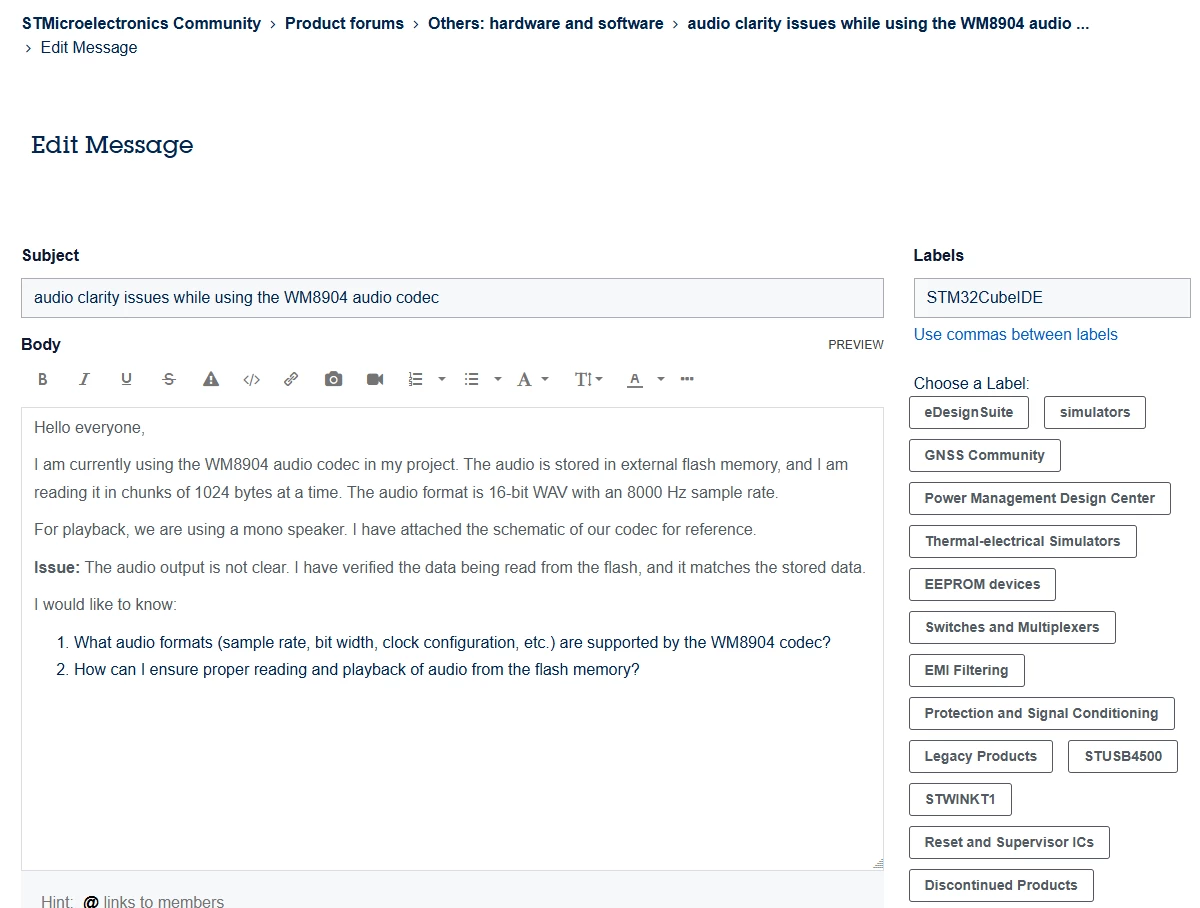The width and height of the screenshot is (1200, 908).
Task: Apply a numbered list
Action: click(x=416, y=380)
